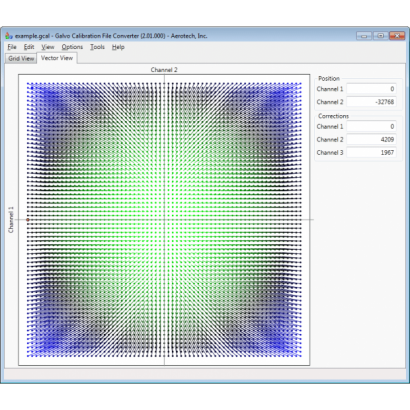The image size is (410, 410).
Task: Maximize the converter window
Action: (x=380, y=36)
